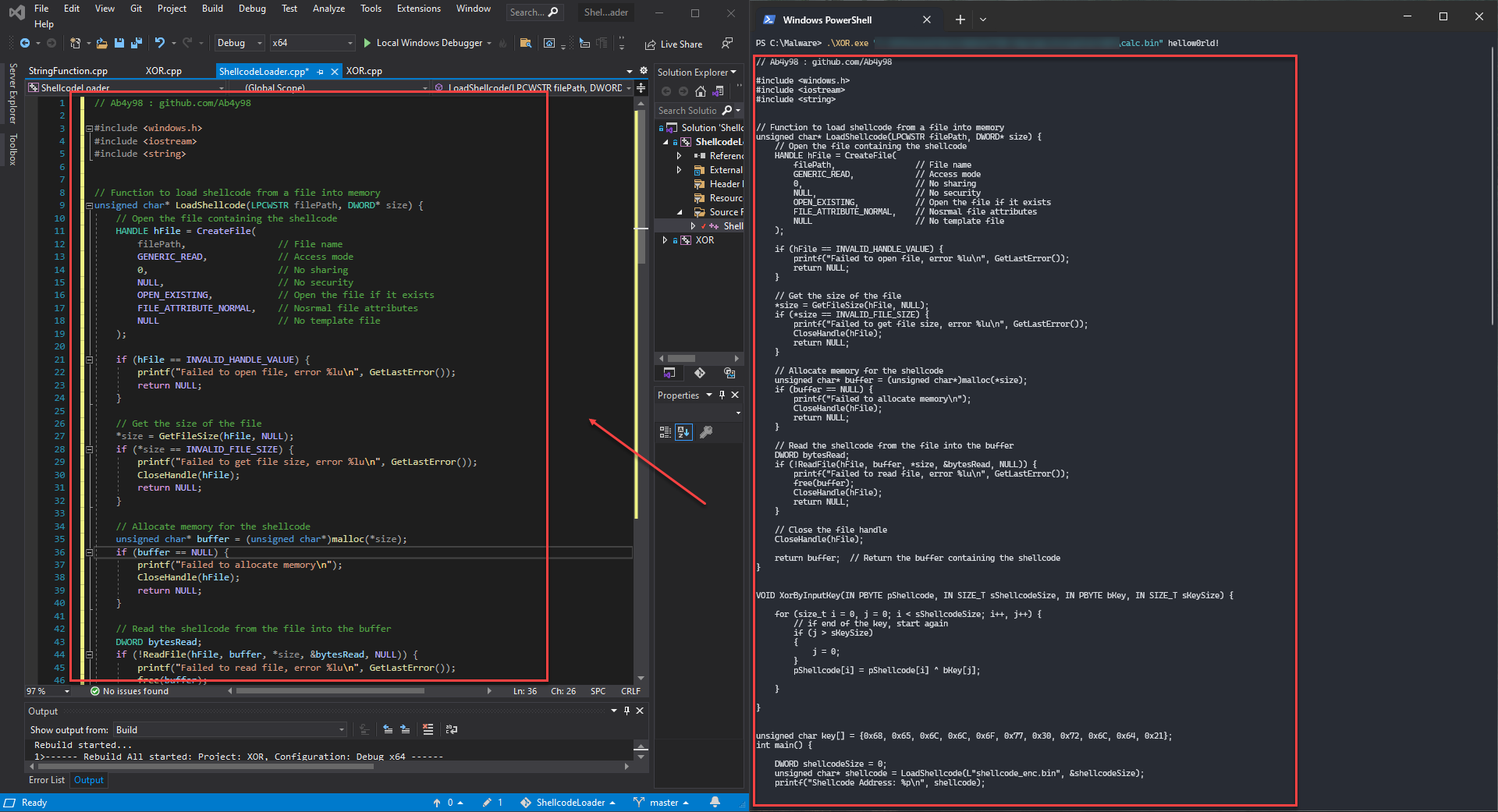Expand the References node
The height and width of the screenshot is (812, 1498).
(679, 156)
